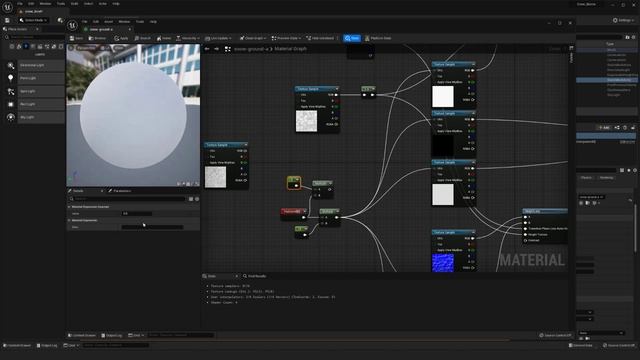Open the File menu of the material editor
The image size is (640, 360).
point(84,22)
